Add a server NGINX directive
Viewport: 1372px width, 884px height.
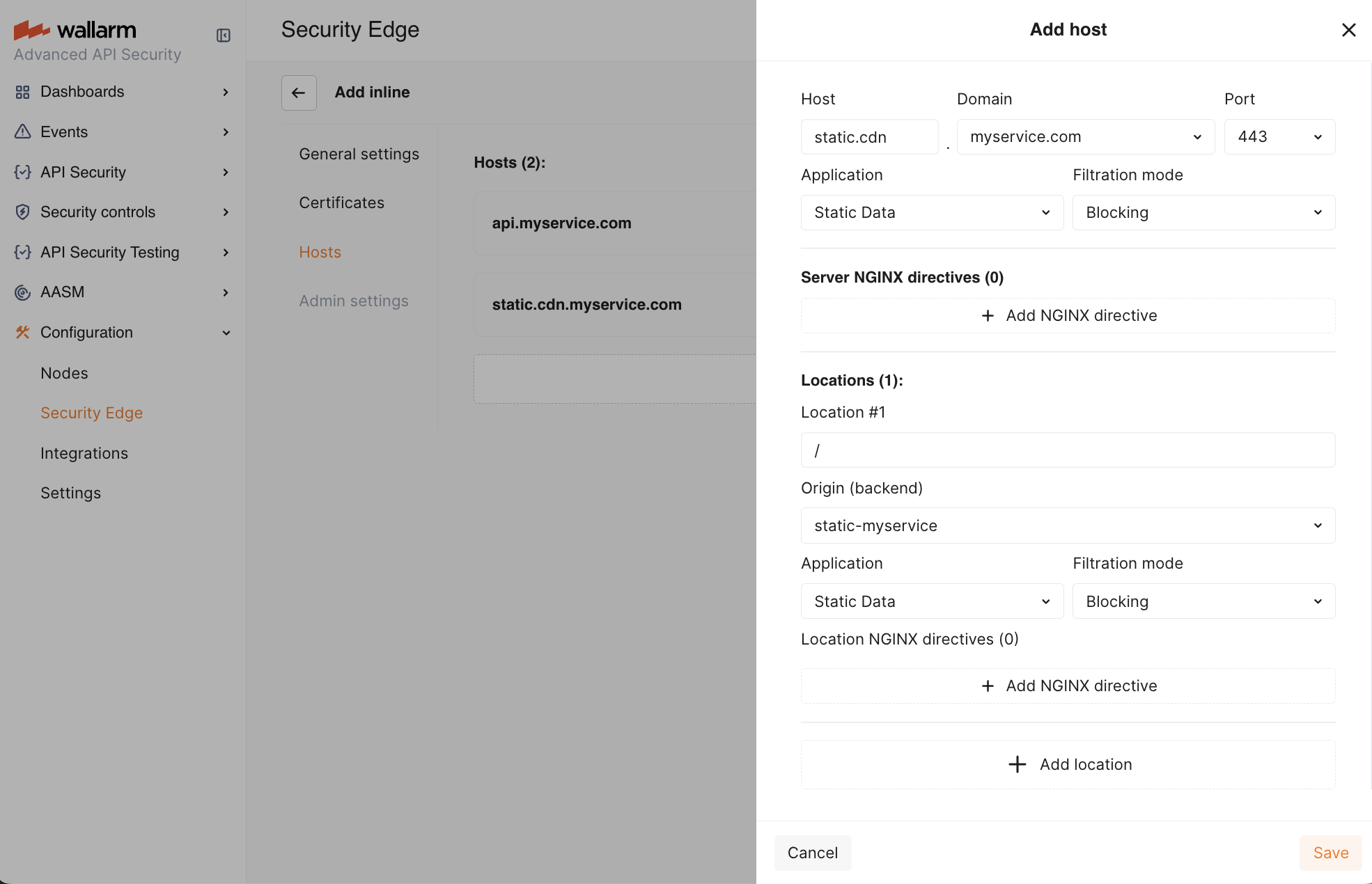[x=1067, y=316]
